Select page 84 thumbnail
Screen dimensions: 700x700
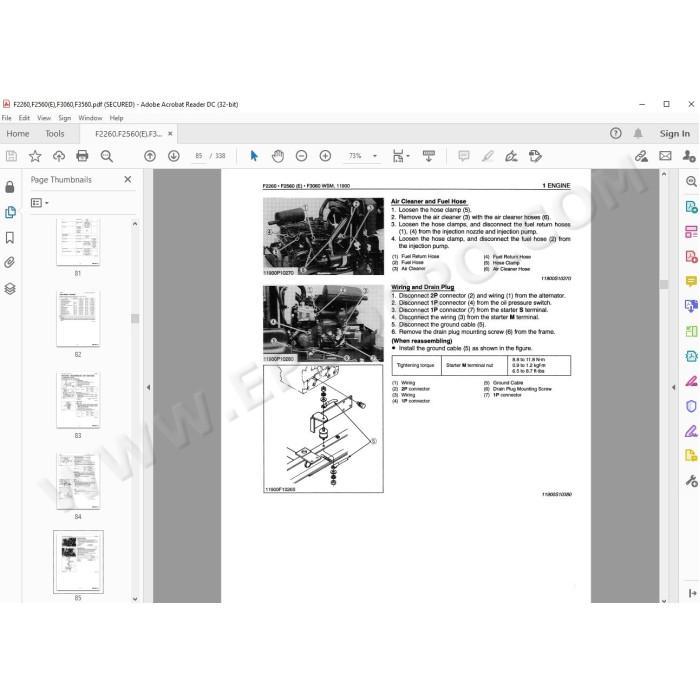coord(78,481)
